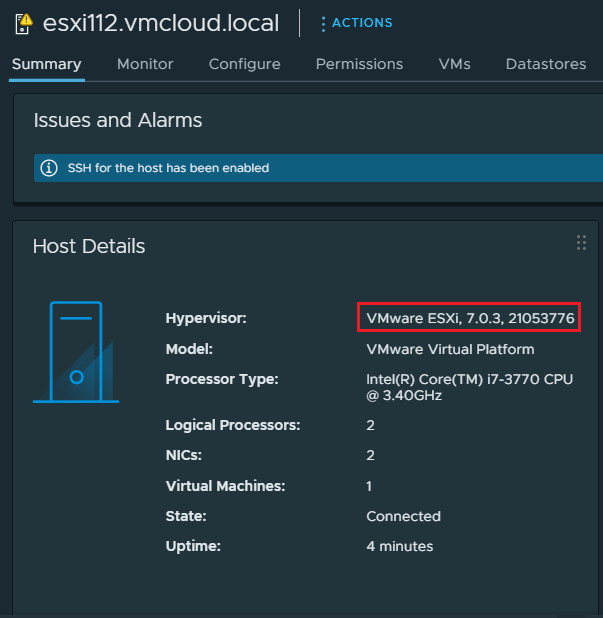Switch to the Datastores tab
Viewport: 603px width, 618px height.
tap(545, 64)
